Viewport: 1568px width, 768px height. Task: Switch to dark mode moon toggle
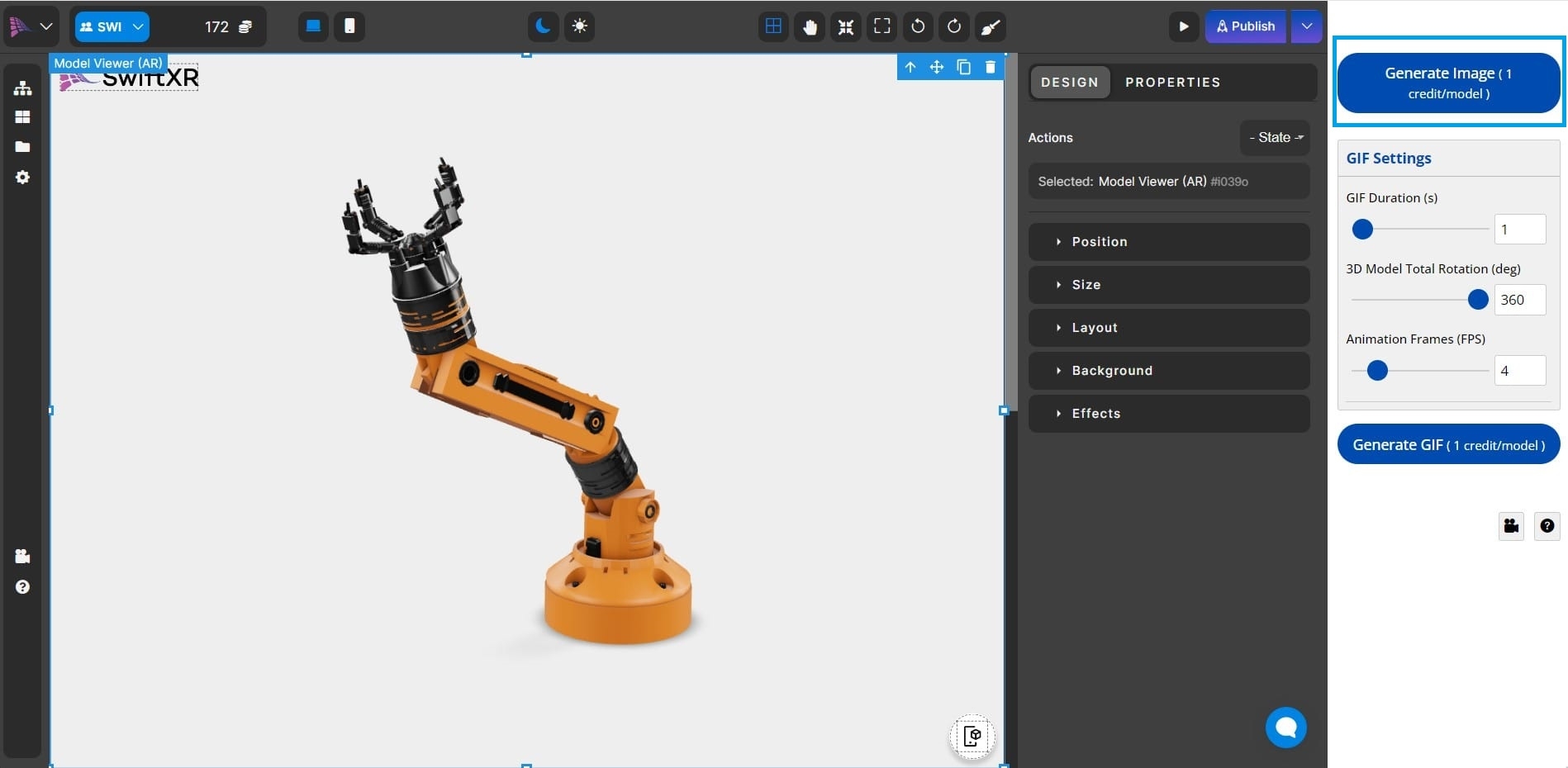pos(543,26)
